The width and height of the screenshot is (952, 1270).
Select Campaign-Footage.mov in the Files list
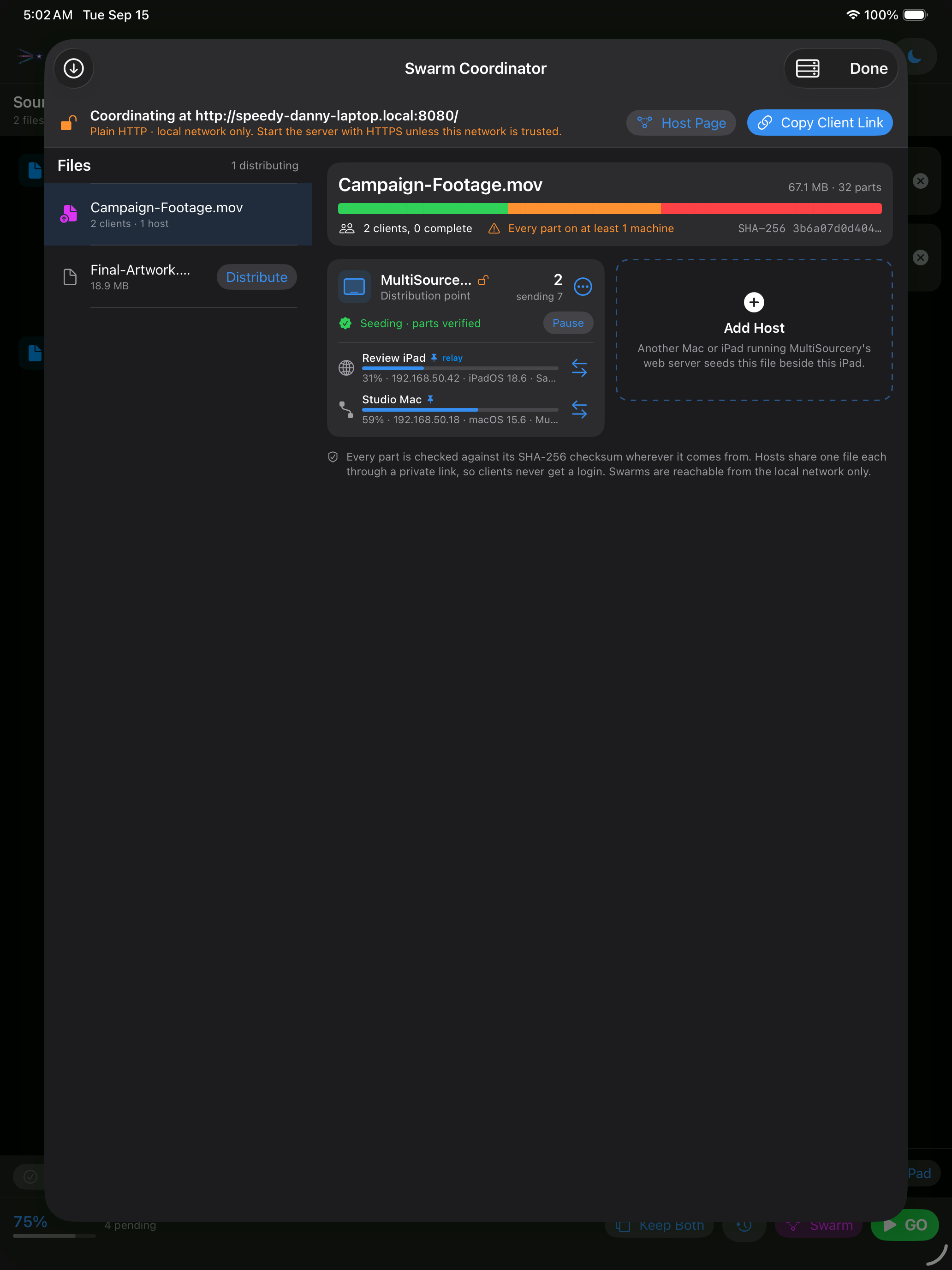(x=178, y=214)
